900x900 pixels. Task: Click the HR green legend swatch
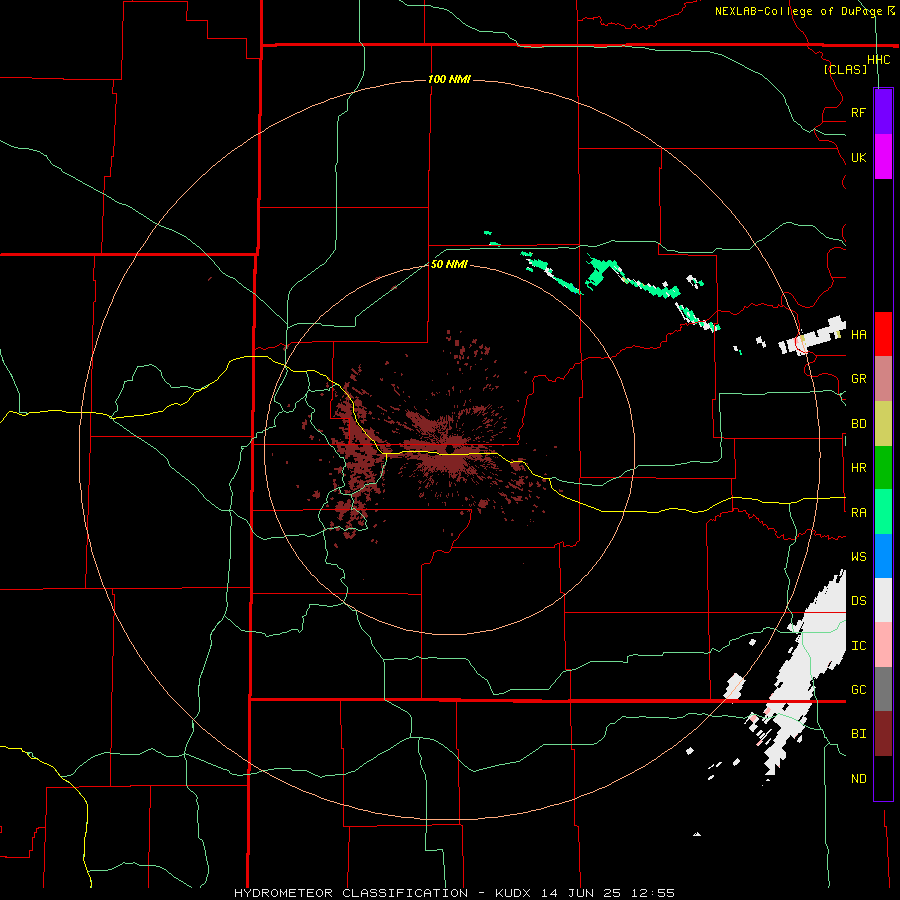click(883, 468)
